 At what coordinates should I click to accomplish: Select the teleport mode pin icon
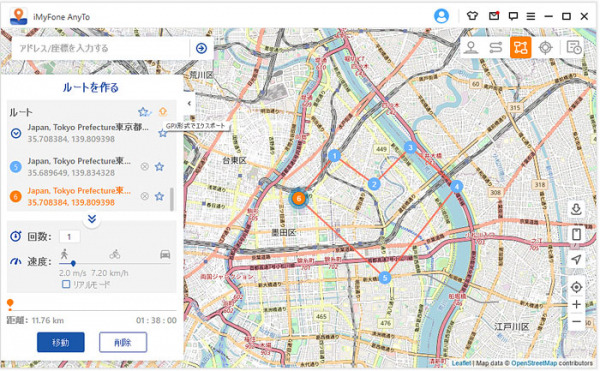471,47
